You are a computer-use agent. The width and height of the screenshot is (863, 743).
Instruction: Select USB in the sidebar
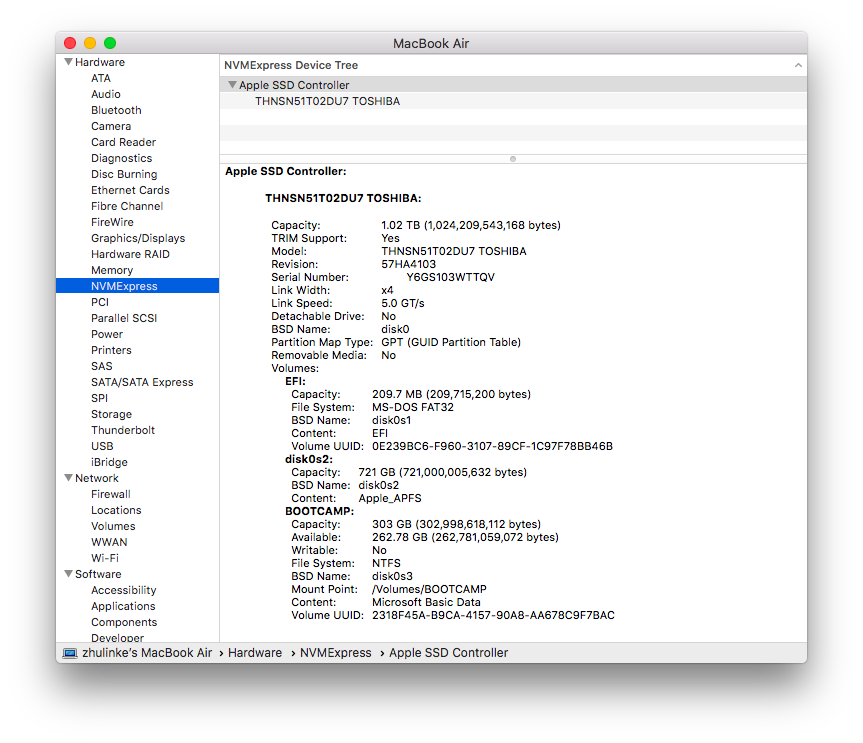click(x=102, y=445)
